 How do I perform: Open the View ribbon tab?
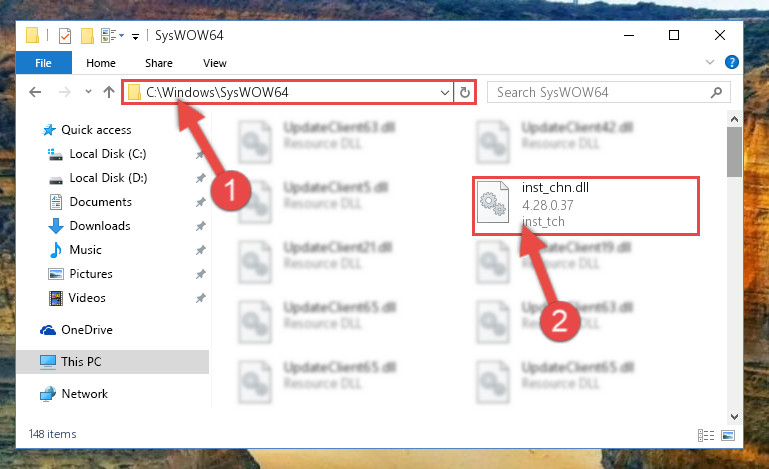click(215, 63)
